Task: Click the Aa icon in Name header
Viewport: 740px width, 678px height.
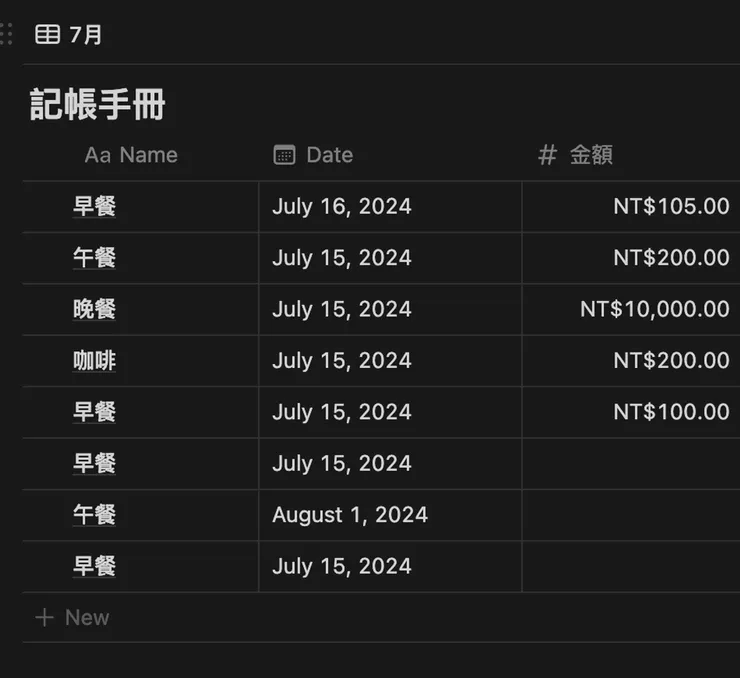Action: click(x=97, y=155)
